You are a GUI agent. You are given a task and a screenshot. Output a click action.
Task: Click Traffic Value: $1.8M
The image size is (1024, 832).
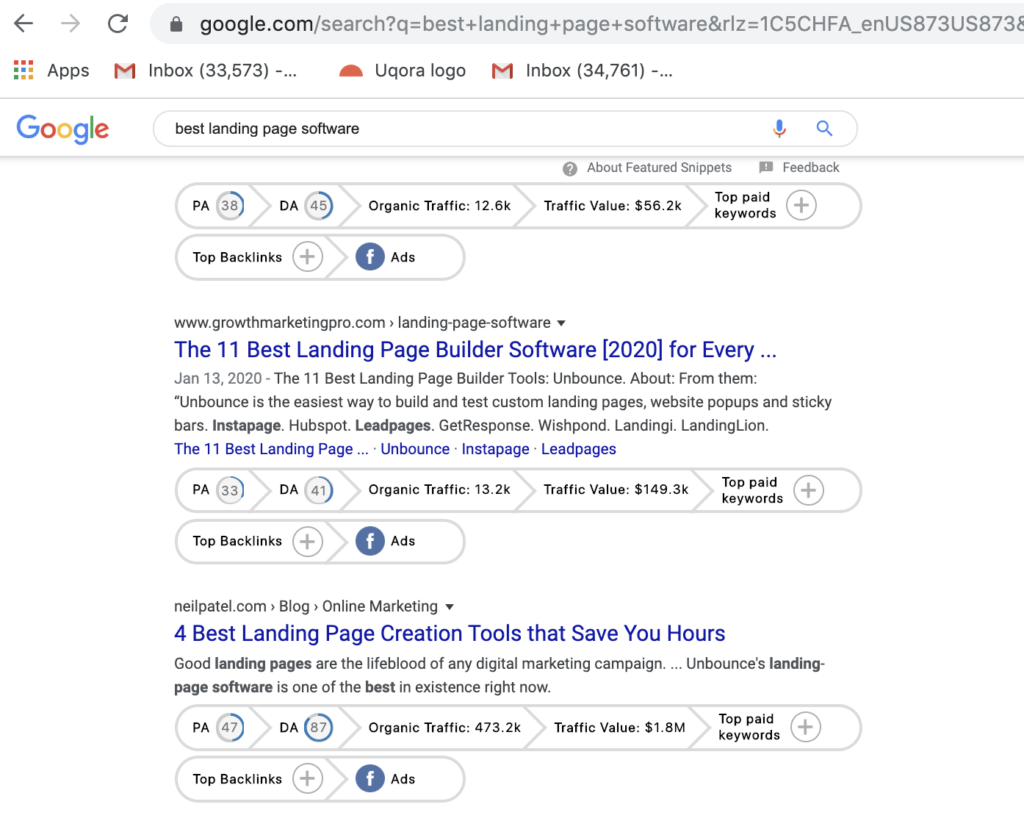tap(620, 728)
